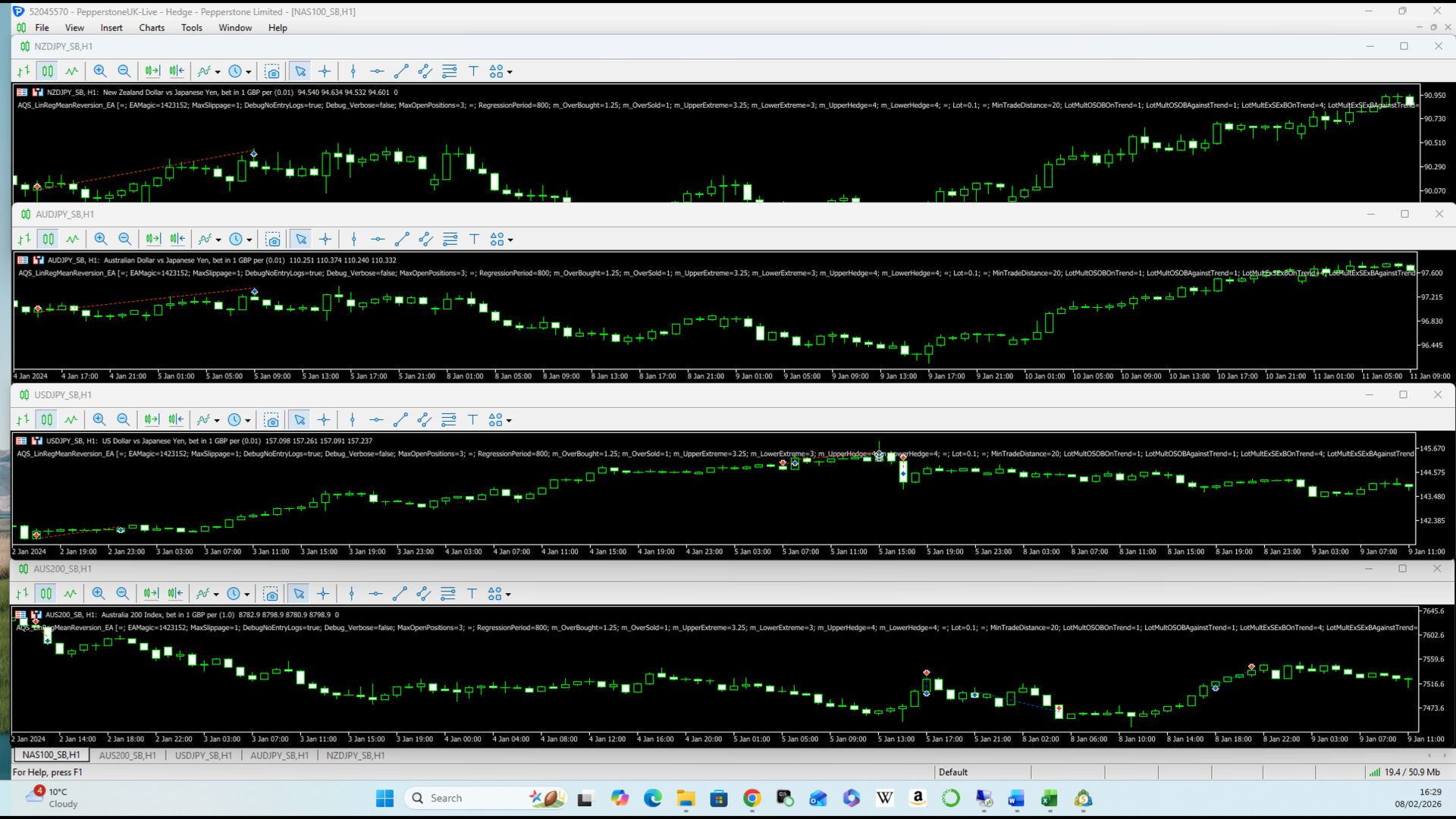Zoom out on the AUDJPY chart

pos(125,240)
